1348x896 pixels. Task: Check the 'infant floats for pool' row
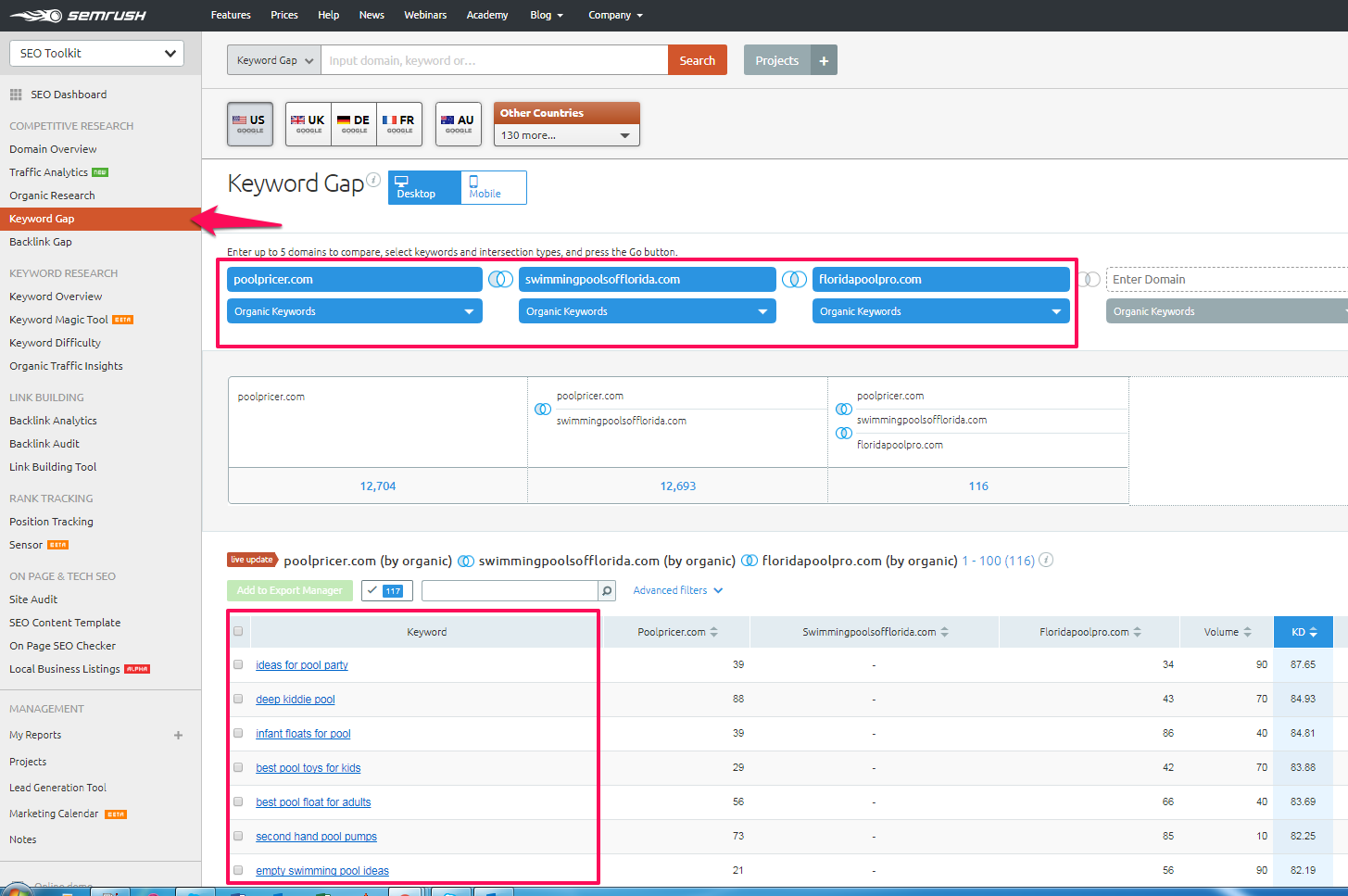point(238,733)
